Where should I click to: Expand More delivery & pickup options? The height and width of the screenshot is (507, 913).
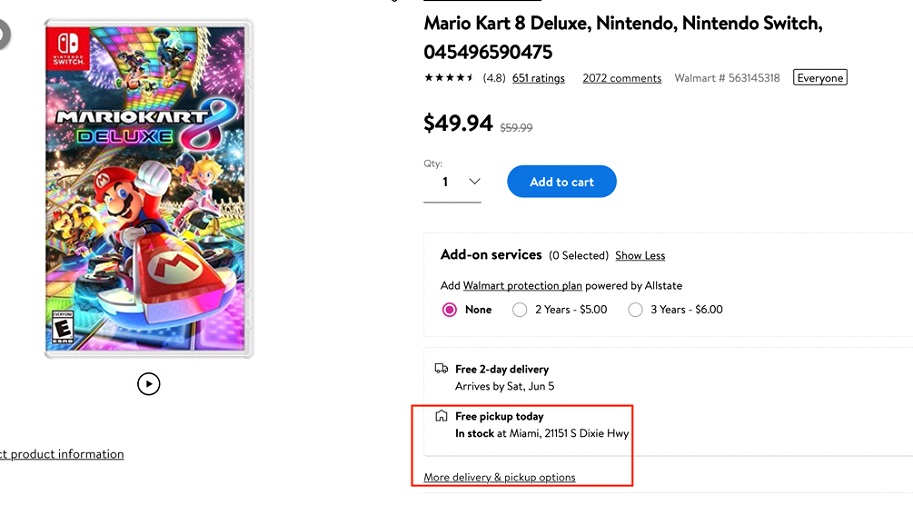(499, 477)
